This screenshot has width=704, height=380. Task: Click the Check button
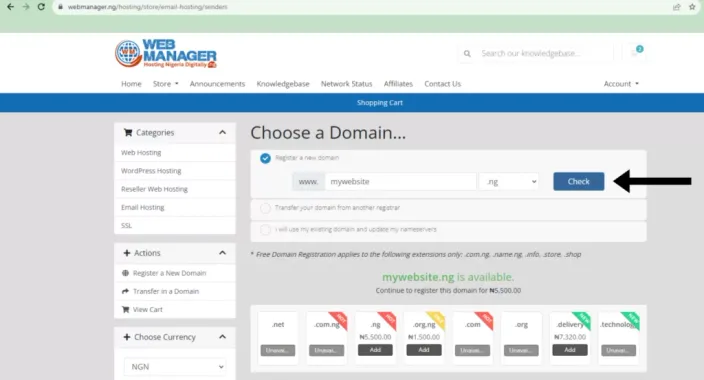pyautogui.click(x=579, y=181)
